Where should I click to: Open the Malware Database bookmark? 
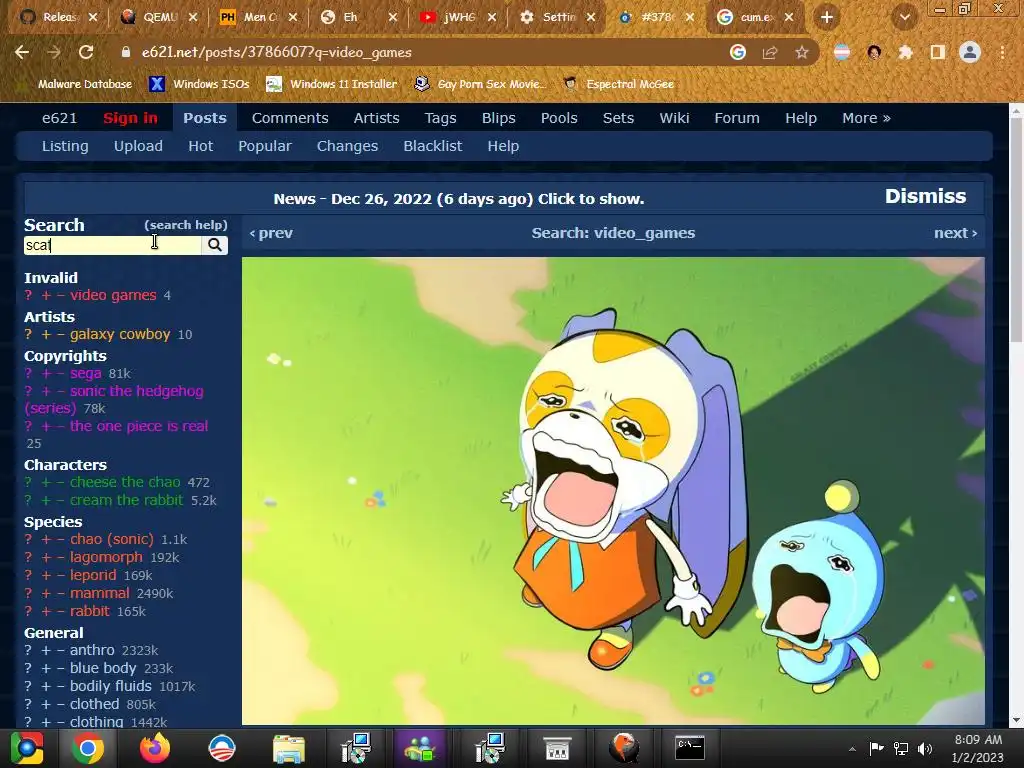click(74, 84)
